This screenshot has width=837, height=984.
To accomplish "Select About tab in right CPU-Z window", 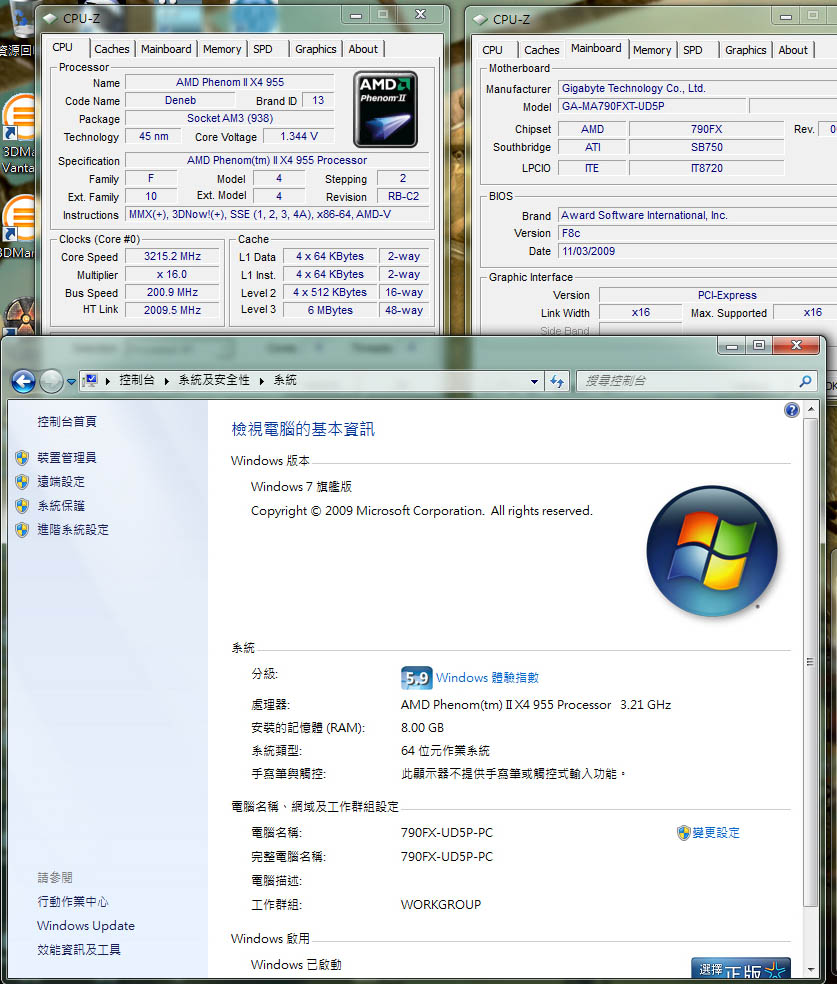I will click(x=793, y=50).
